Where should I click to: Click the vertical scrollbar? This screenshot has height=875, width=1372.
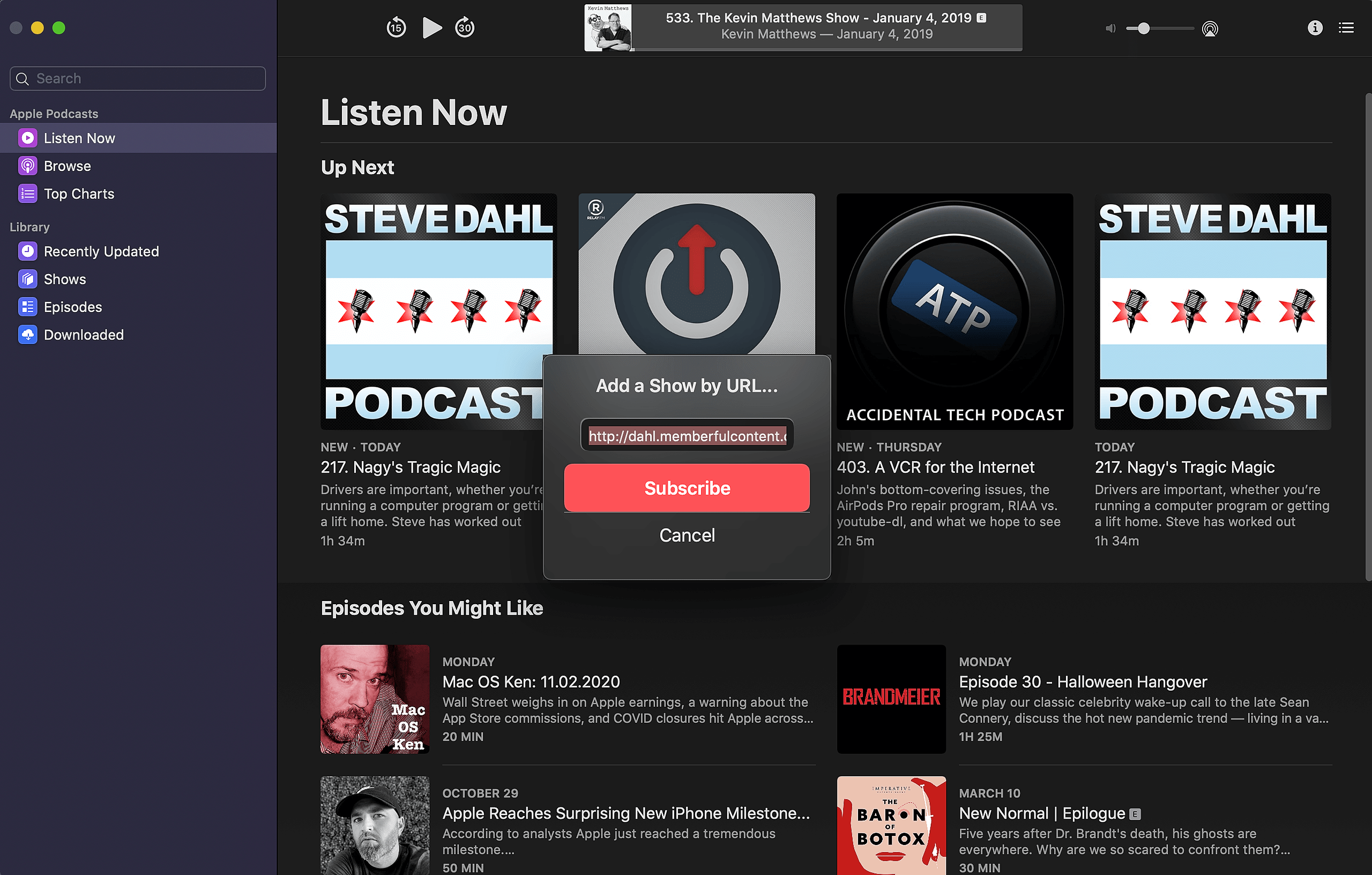point(1368,336)
